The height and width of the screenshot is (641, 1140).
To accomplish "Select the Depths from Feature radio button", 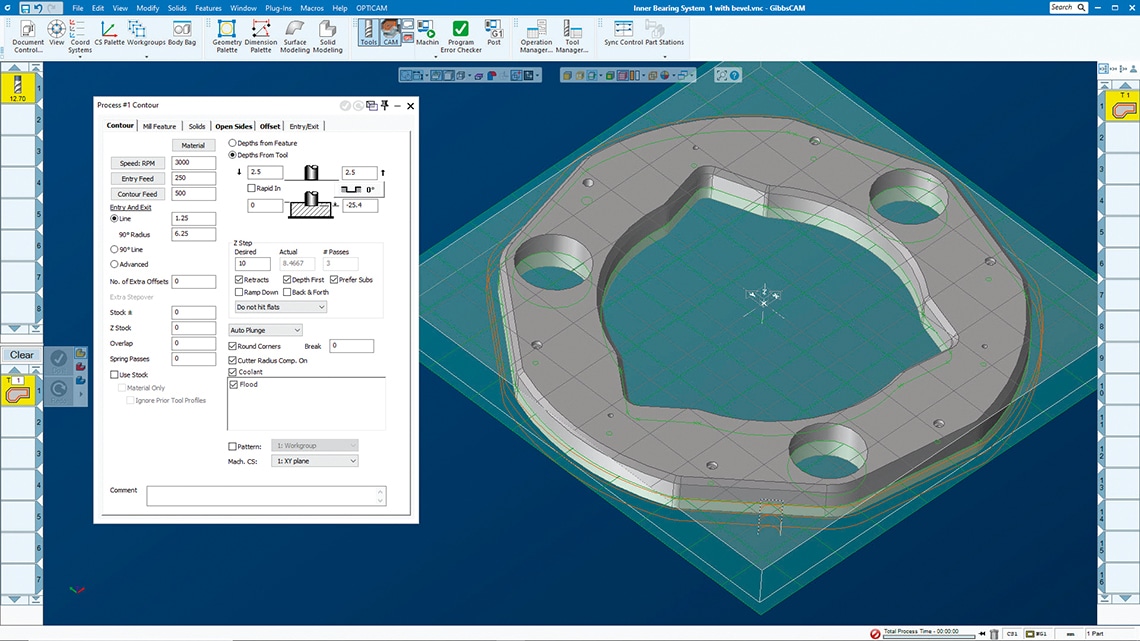I will [233, 143].
